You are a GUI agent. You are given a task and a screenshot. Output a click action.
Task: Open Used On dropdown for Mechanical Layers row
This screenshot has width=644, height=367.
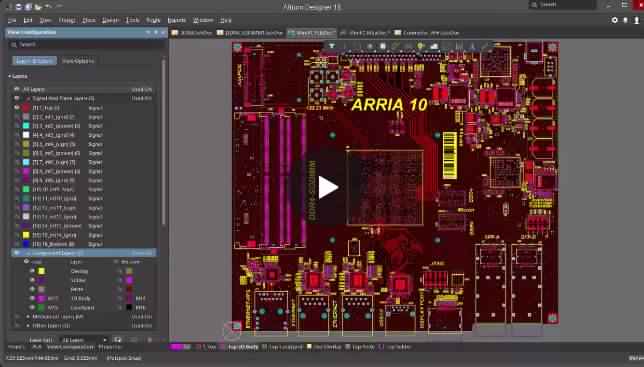[x=142, y=317]
